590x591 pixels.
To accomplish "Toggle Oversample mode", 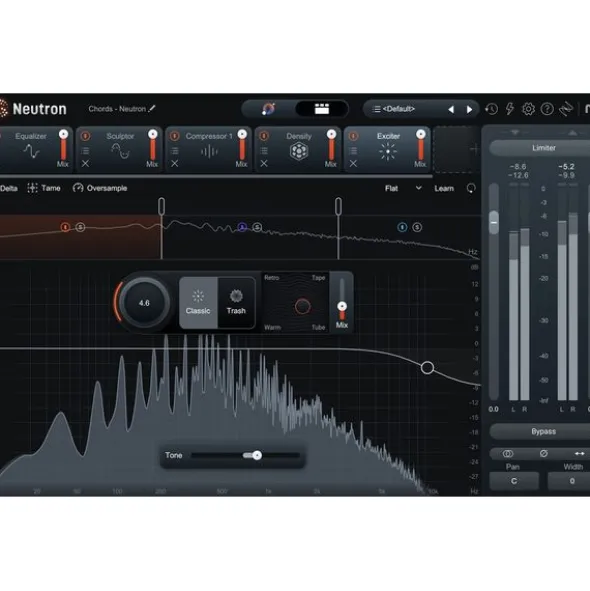I will pyautogui.click(x=100, y=188).
